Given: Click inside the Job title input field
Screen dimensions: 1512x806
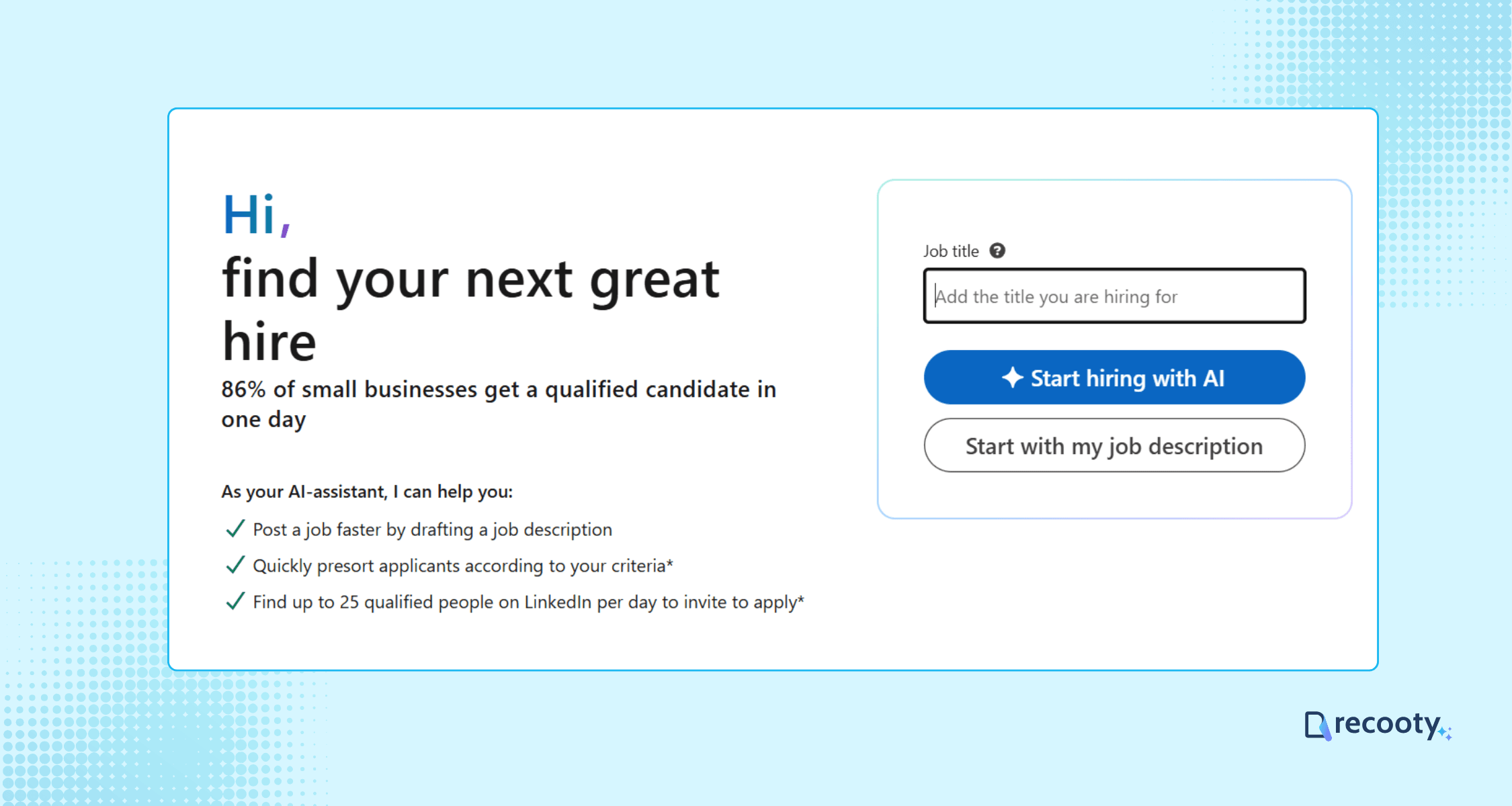Looking at the screenshot, I should pos(1114,296).
